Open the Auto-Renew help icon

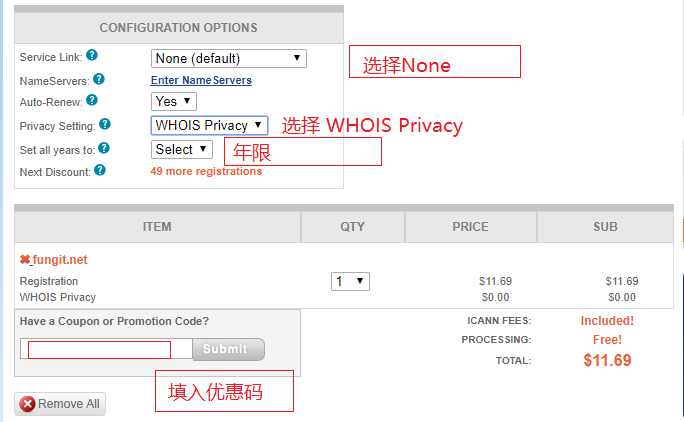(x=92, y=100)
